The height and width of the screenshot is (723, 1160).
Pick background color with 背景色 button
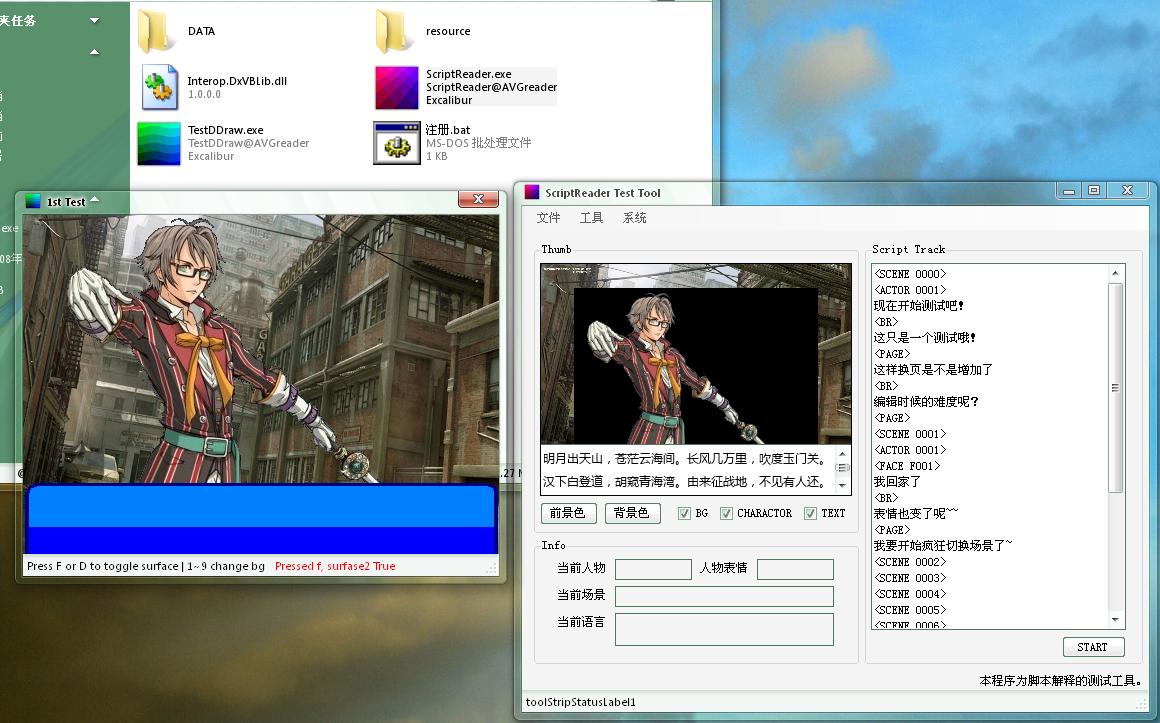(x=632, y=513)
